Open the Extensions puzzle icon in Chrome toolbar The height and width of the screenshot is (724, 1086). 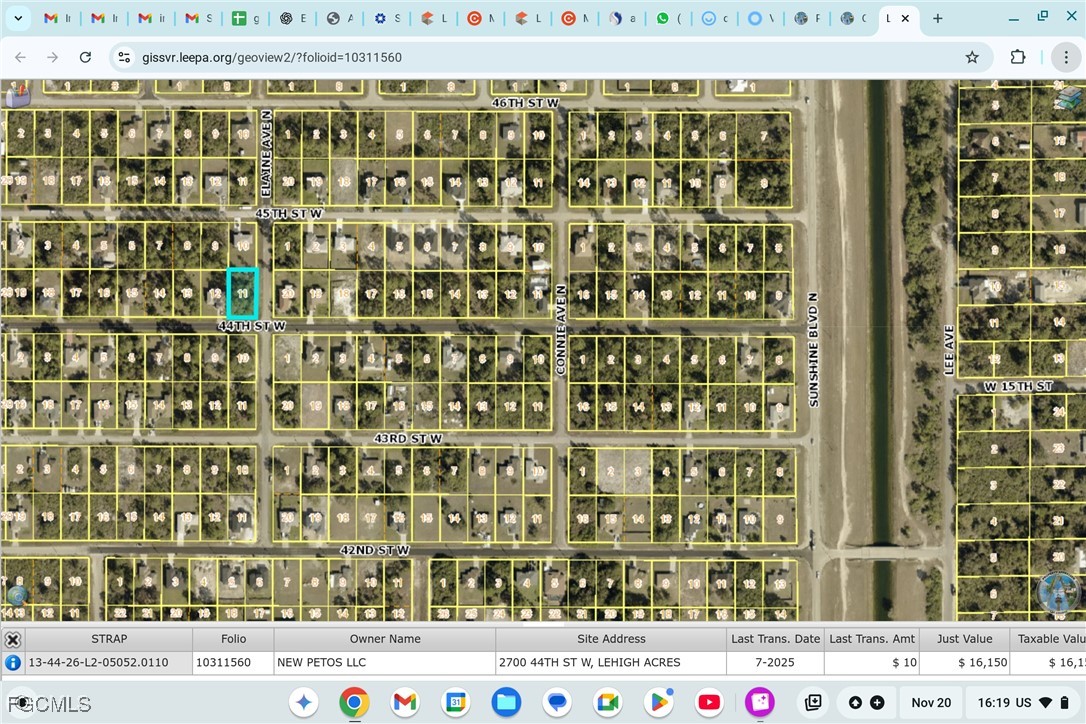tap(1017, 57)
